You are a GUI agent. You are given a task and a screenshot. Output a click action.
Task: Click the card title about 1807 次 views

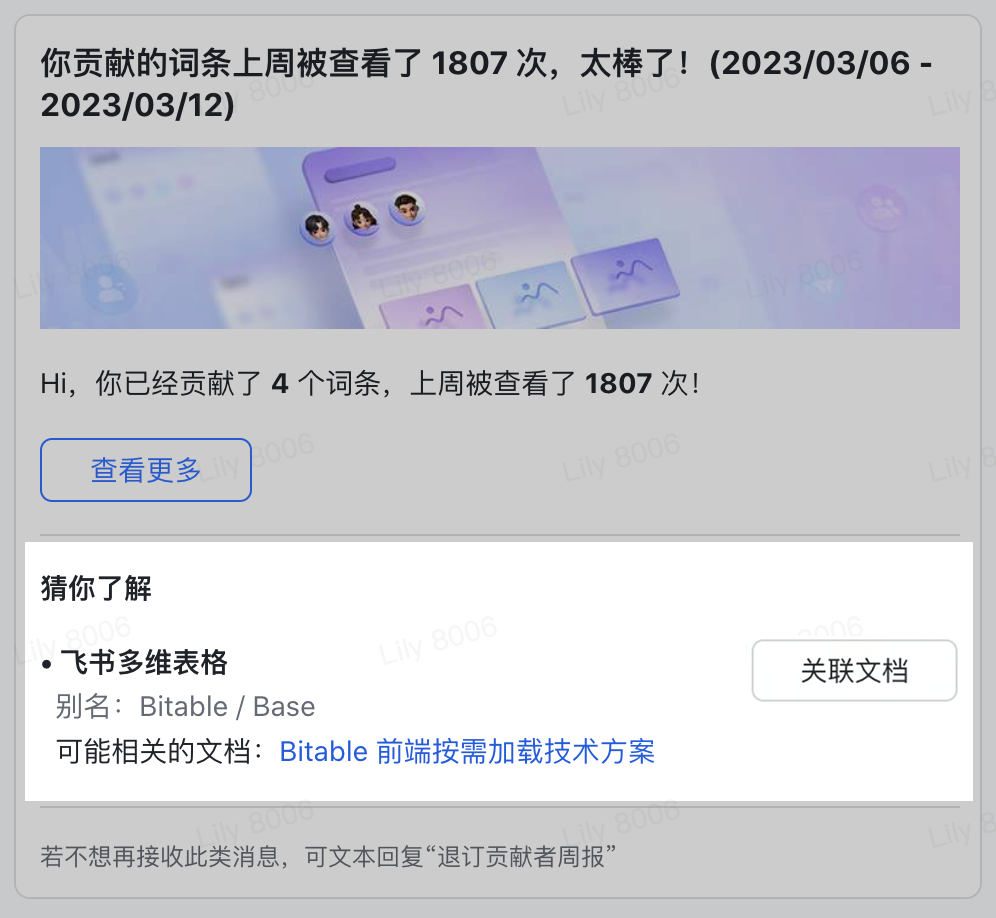pos(487,84)
